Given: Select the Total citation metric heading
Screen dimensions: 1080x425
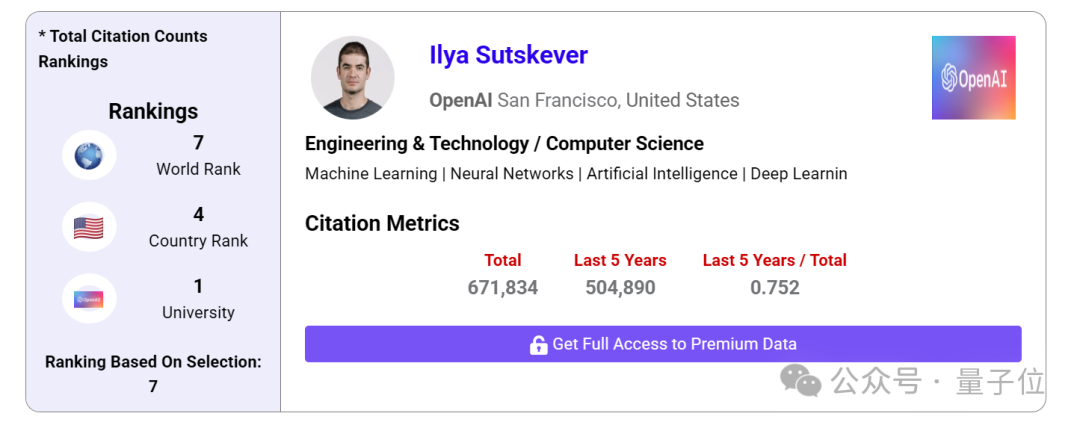Looking at the screenshot, I should point(503,260).
